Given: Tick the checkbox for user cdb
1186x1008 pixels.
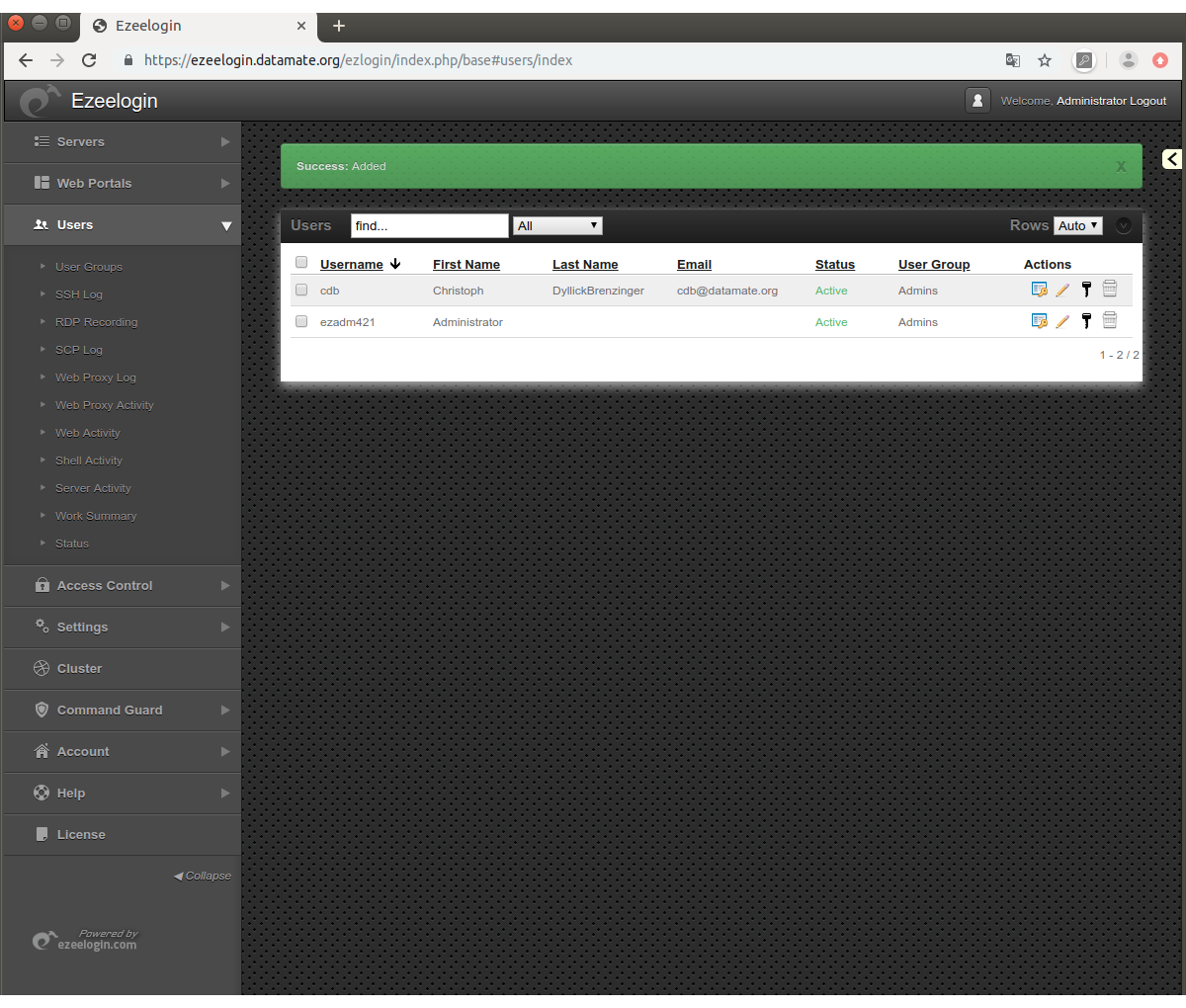Looking at the screenshot, I should click(301, 291).
